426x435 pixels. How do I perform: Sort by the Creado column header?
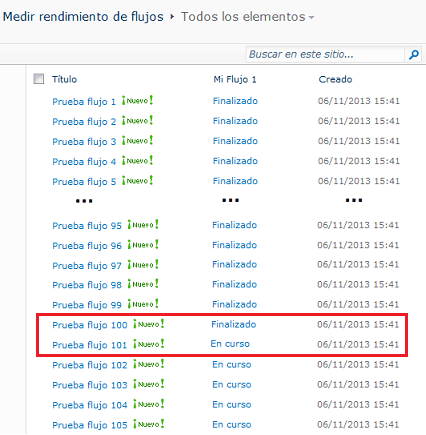pyautogui.click(x=335, y=79)
